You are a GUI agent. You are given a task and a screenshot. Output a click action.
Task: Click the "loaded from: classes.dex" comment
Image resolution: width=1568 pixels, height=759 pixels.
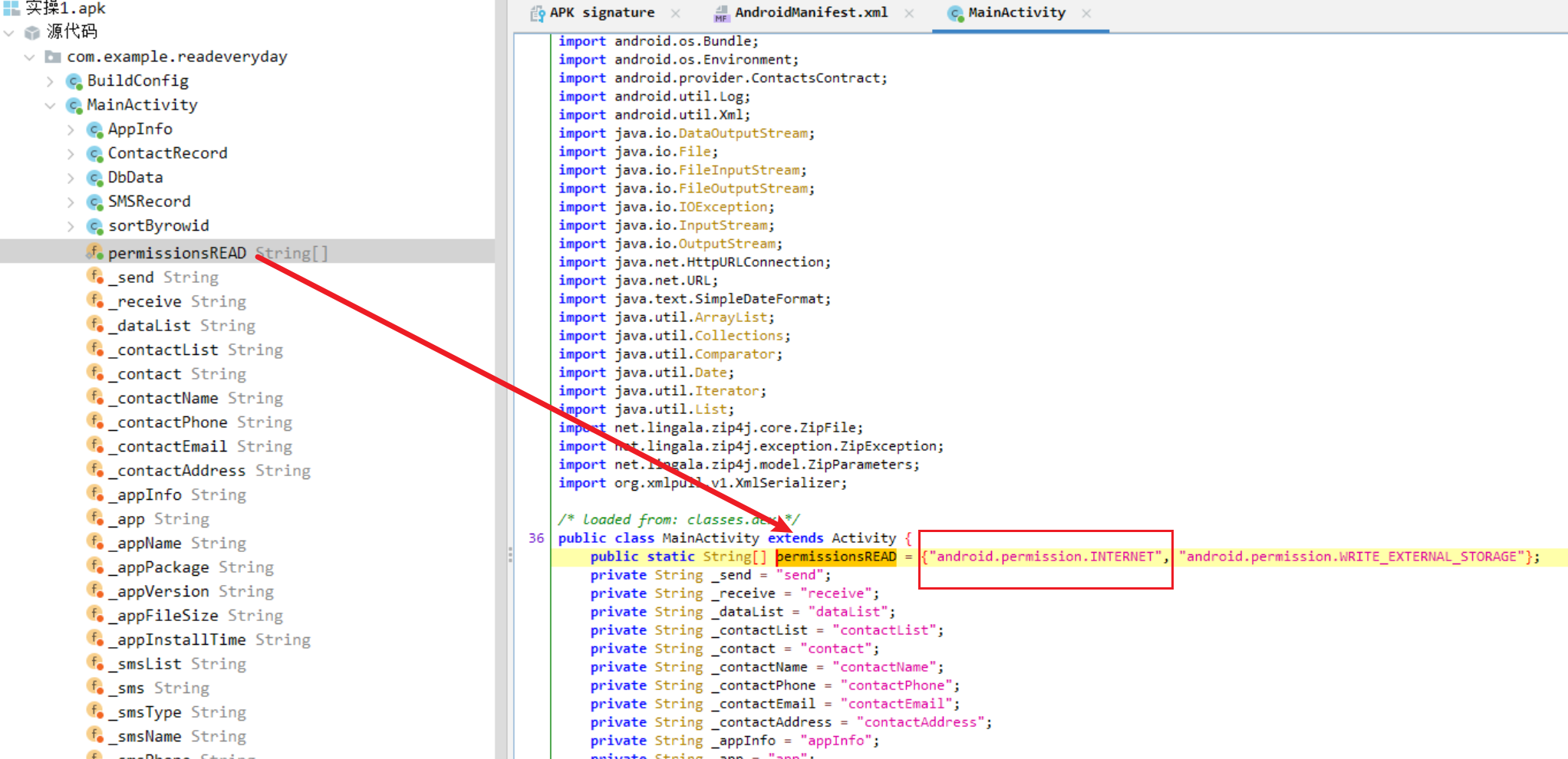(x=679, y=520)
